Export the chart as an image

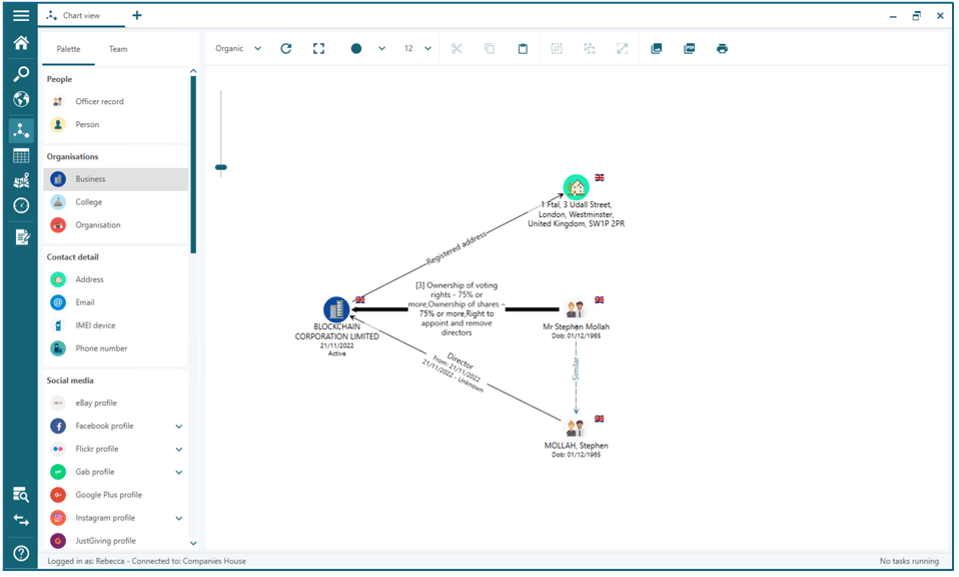click(656, 48)
